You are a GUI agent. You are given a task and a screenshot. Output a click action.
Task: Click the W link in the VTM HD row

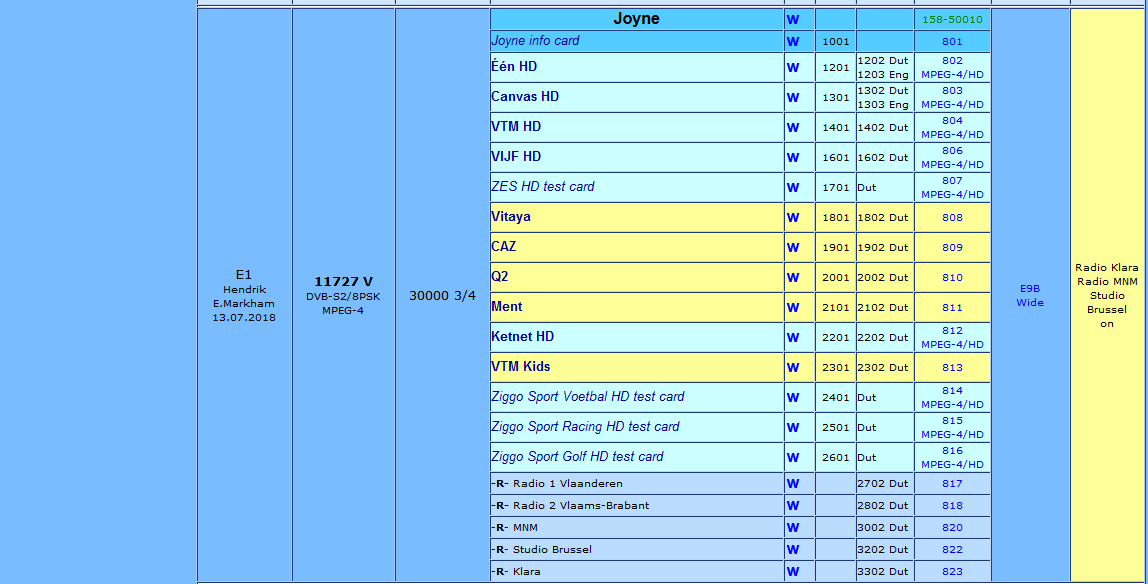tap(793, 127)
